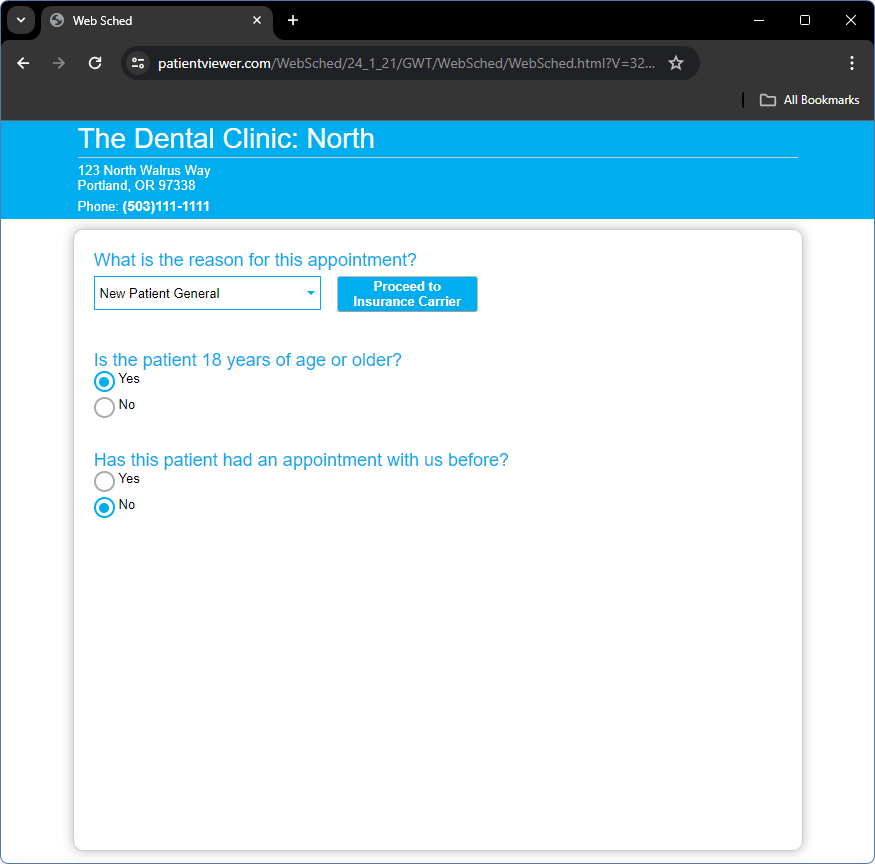This screenshot has width=875, height=864.
Task: Select Yes for previous appointment question
Action: pyautogui.click(x=104, y=481)
